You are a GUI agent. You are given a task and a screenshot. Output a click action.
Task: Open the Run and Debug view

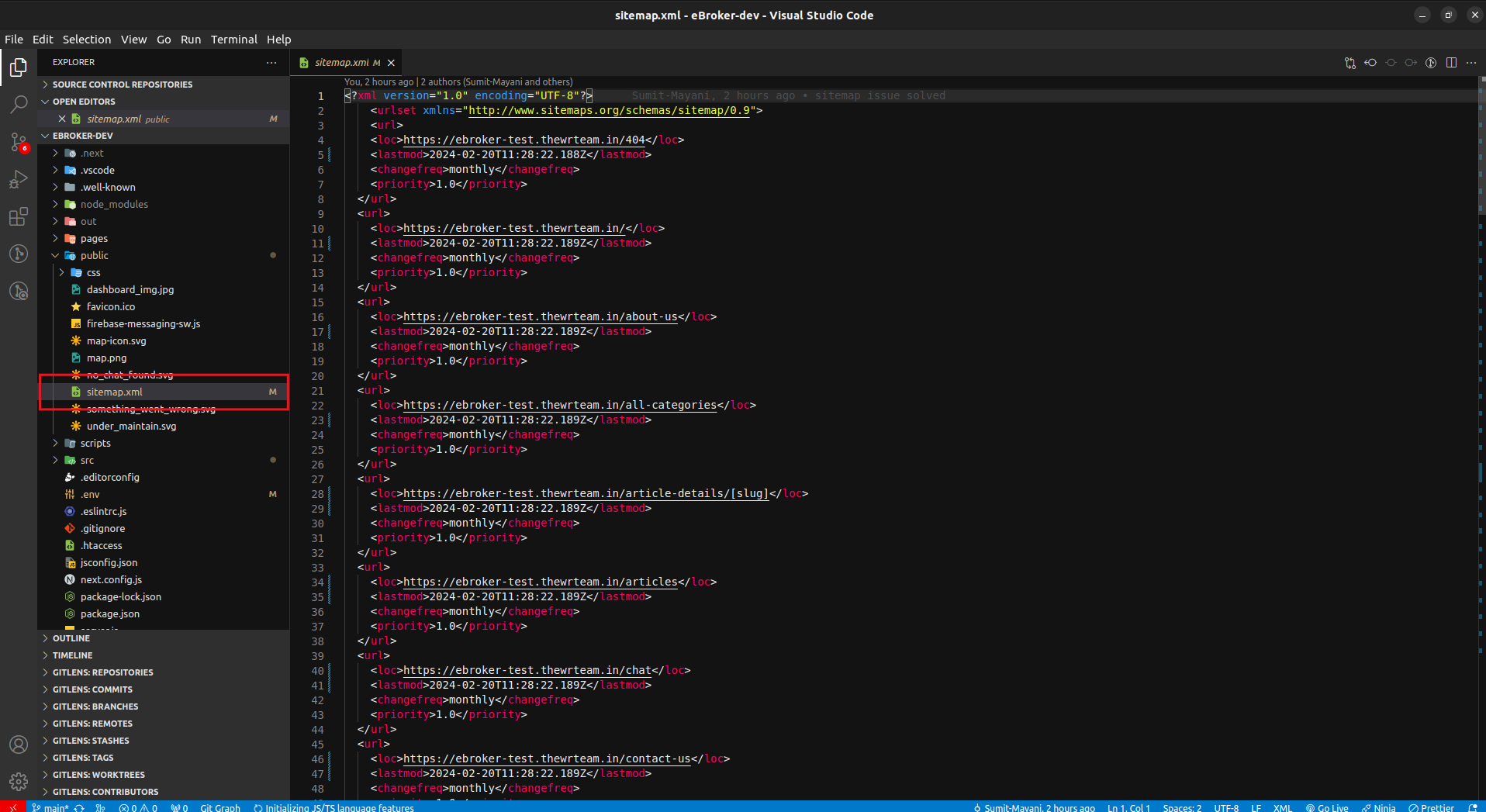click(x=19, y=180)
